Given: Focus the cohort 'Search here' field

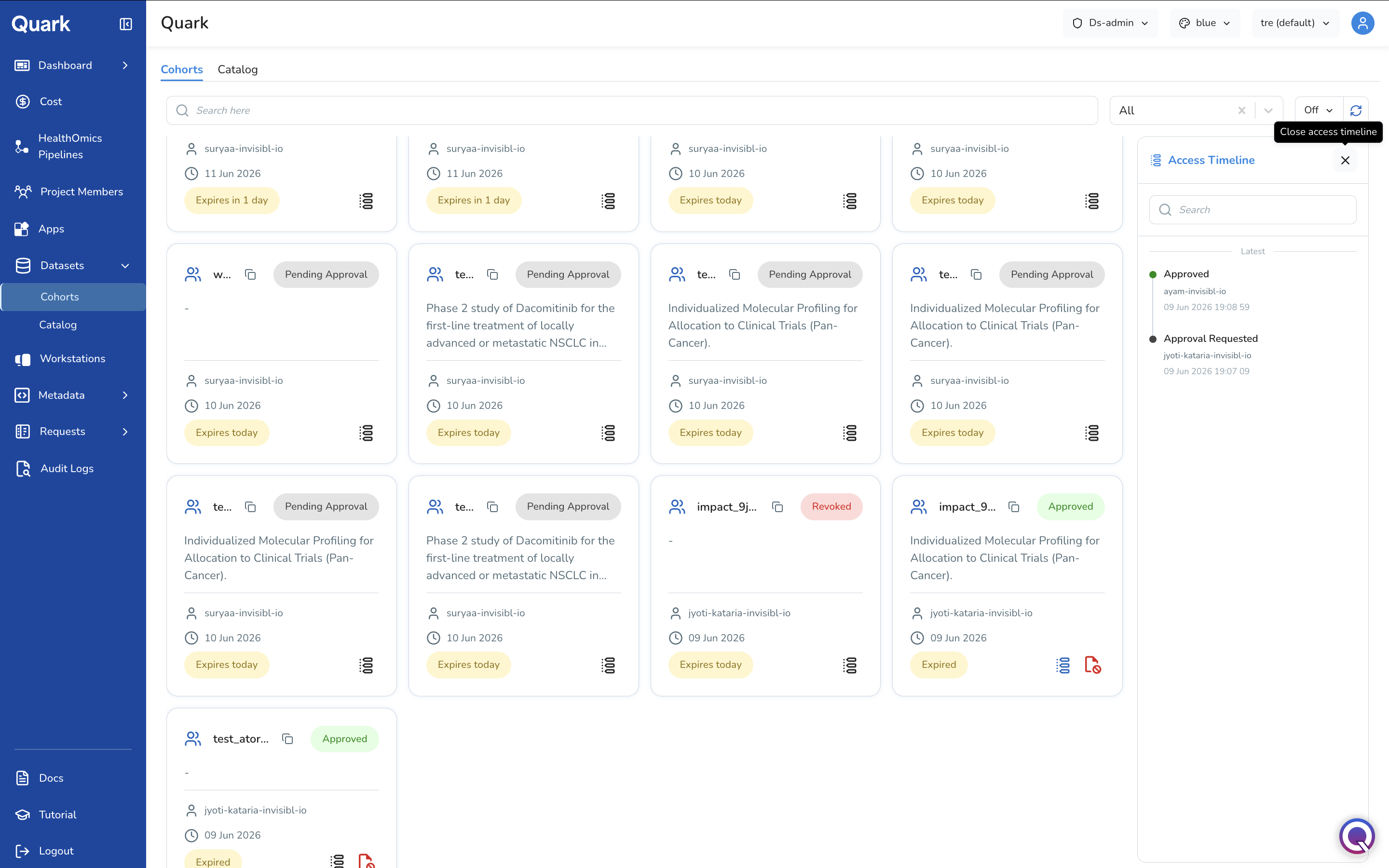Looking at the screenshot, I should pos(632,110).
